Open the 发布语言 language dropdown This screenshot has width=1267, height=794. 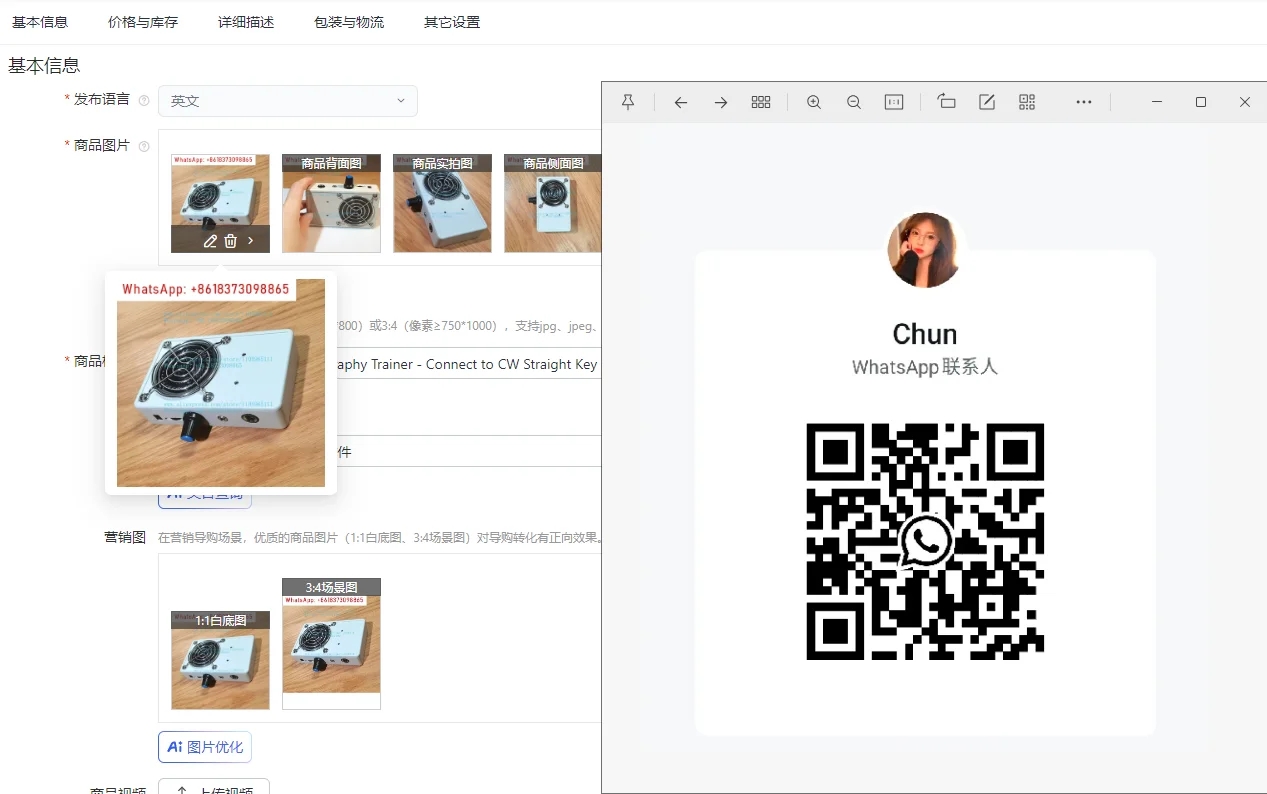(x=287, y=101)
